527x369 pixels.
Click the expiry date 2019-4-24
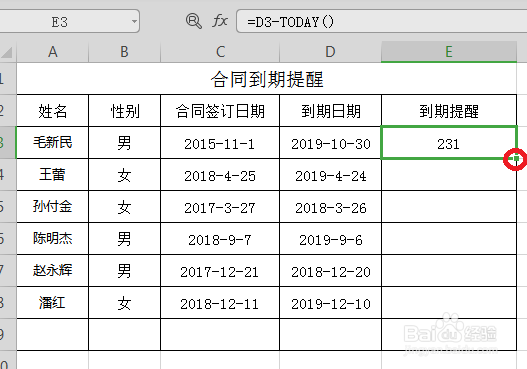[330, 175]
